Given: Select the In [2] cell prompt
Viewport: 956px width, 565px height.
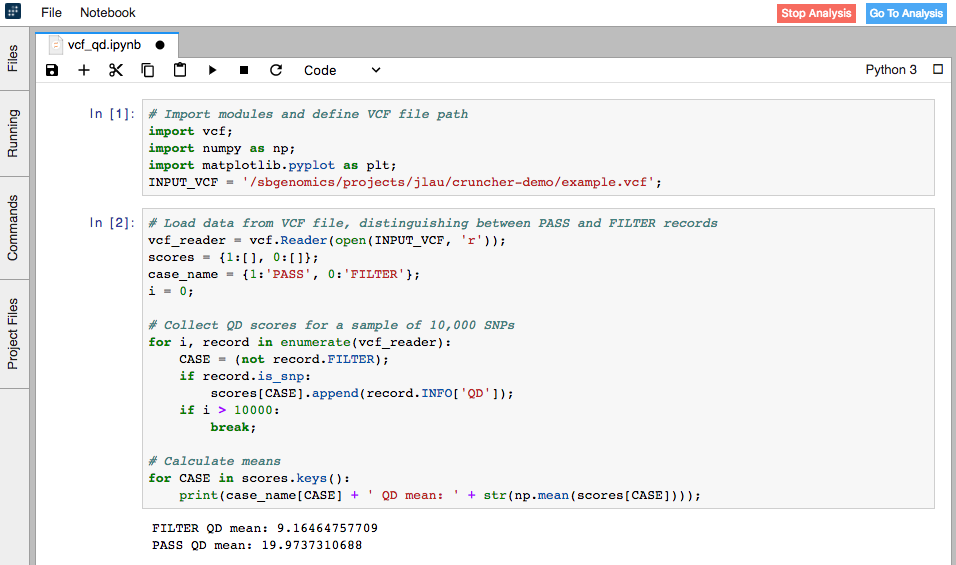Looking at the screenshot, I should point(112,222).
